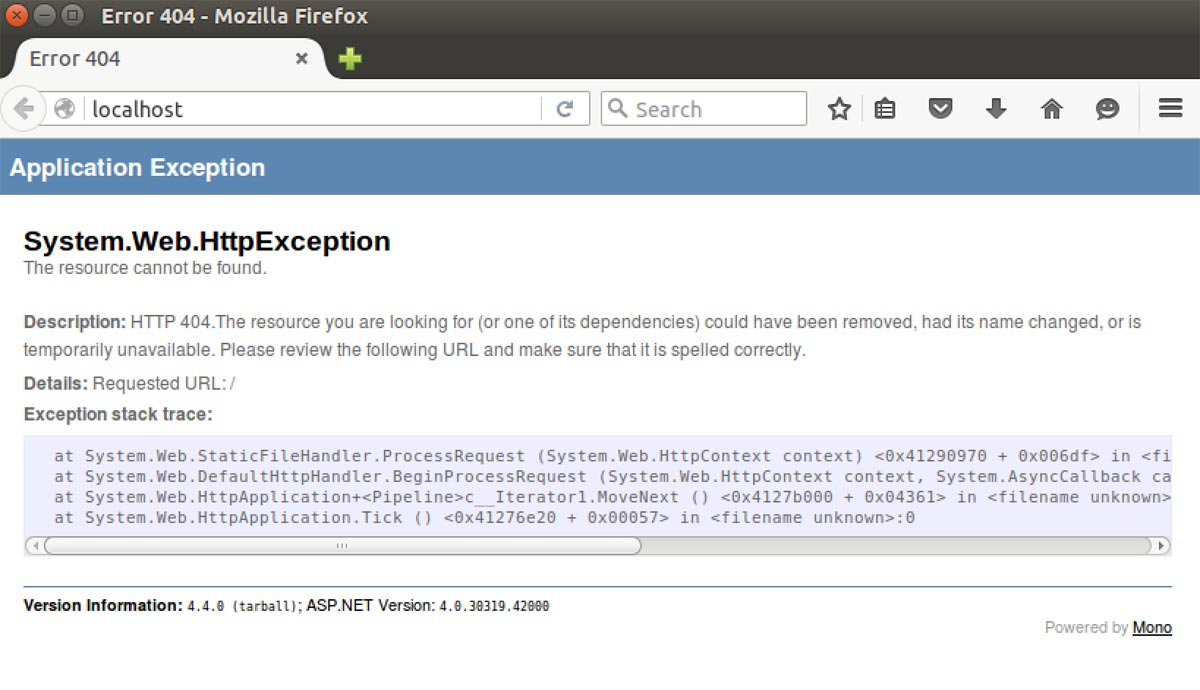Click the c__Iterator1.MoveNext stack line
1200x690 pixels.
(612, 497)
